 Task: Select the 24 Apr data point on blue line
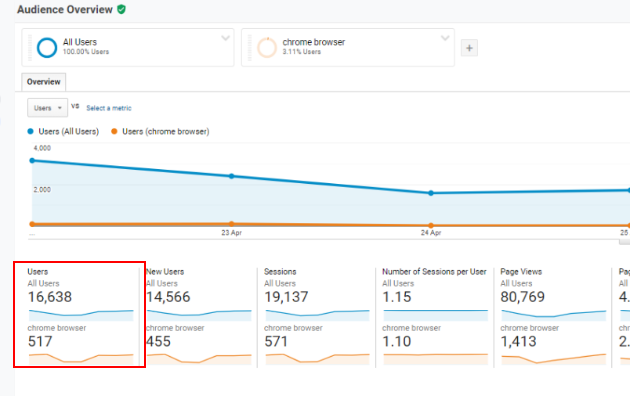[431, 193]
